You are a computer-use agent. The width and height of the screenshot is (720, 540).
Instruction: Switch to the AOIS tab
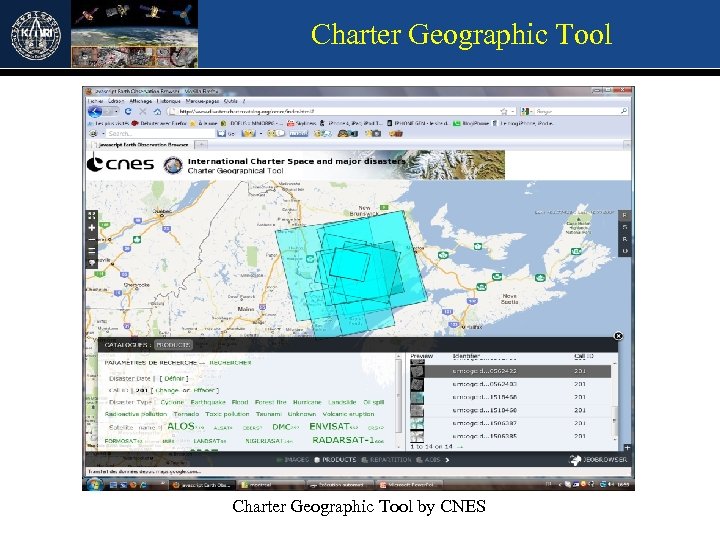428,459
